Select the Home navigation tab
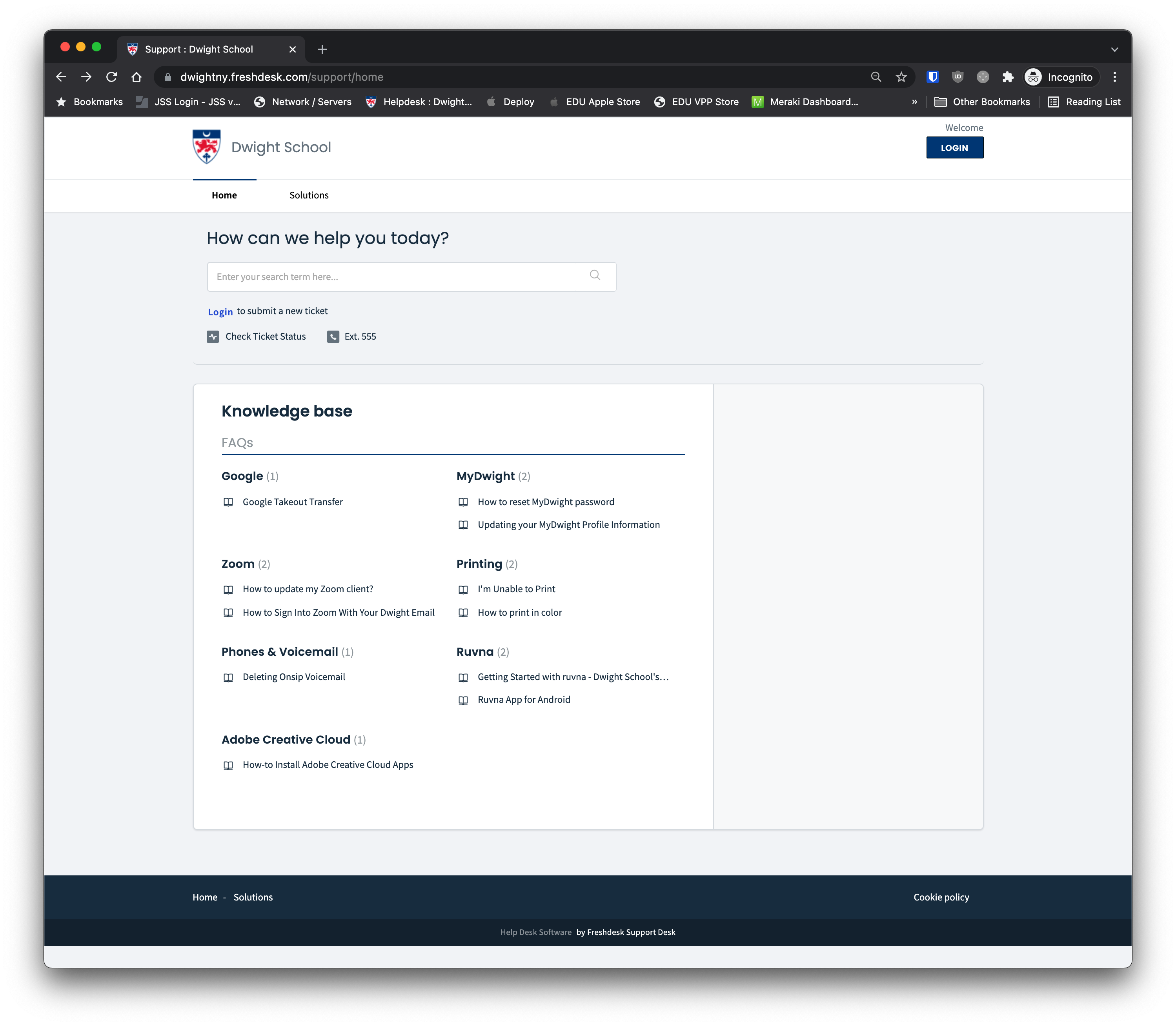The image size is (1176, 1026). [x=224, y=195]
